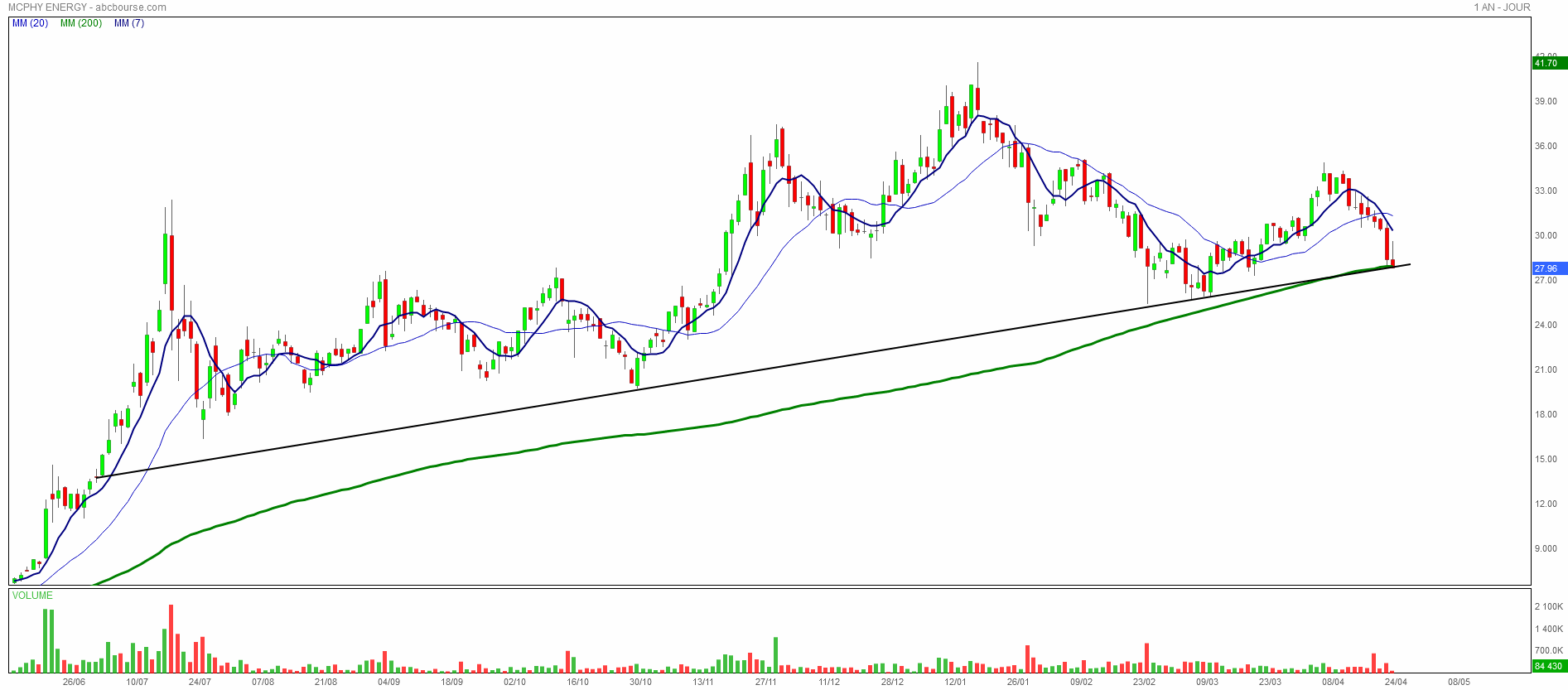Click the 07/08 date on time axis
1568x690 pixels.
coord(263,683)
